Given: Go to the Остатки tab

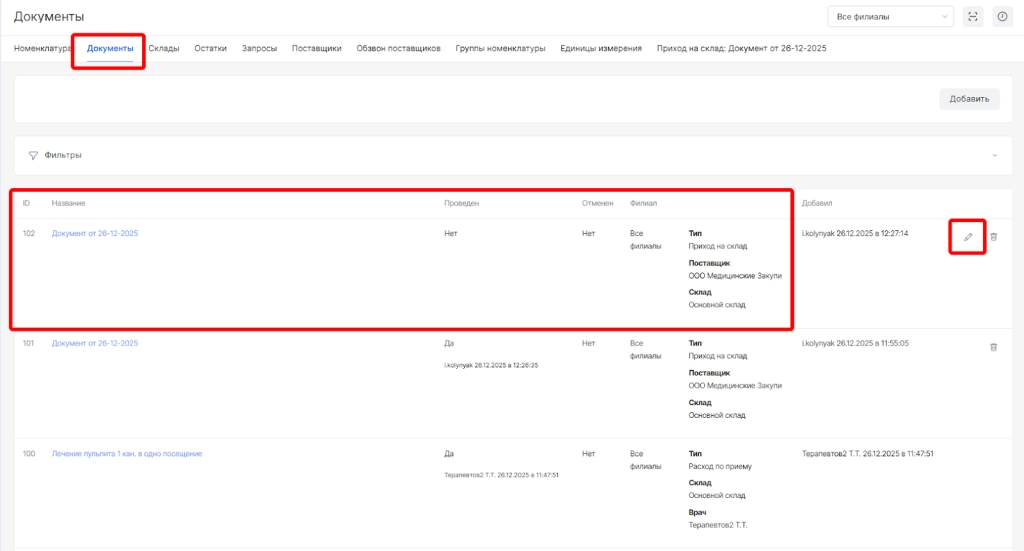Looking at the screenshot, I should pos(210,48).
